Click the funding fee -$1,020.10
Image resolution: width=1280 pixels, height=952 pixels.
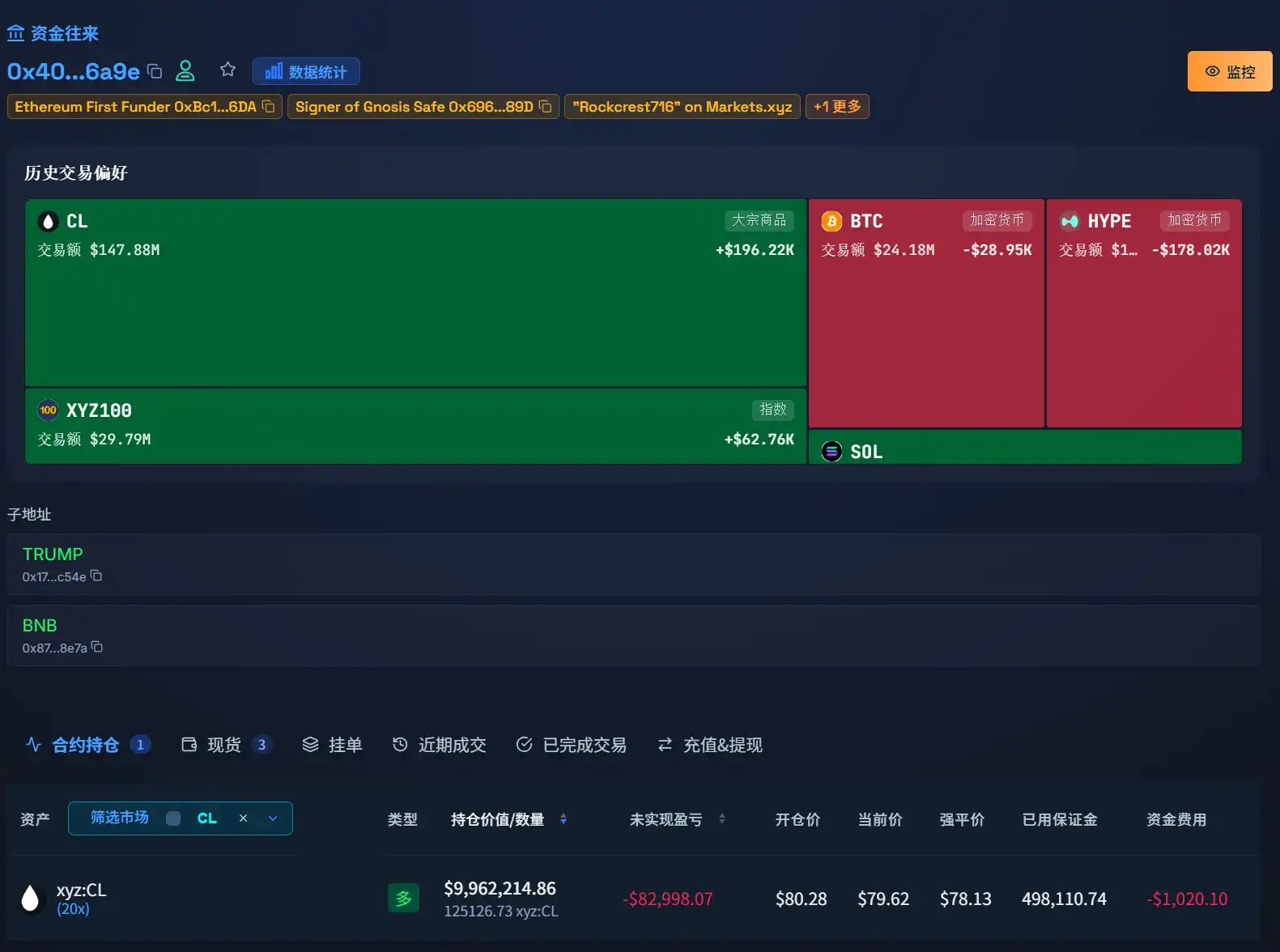click(1187, 899)
